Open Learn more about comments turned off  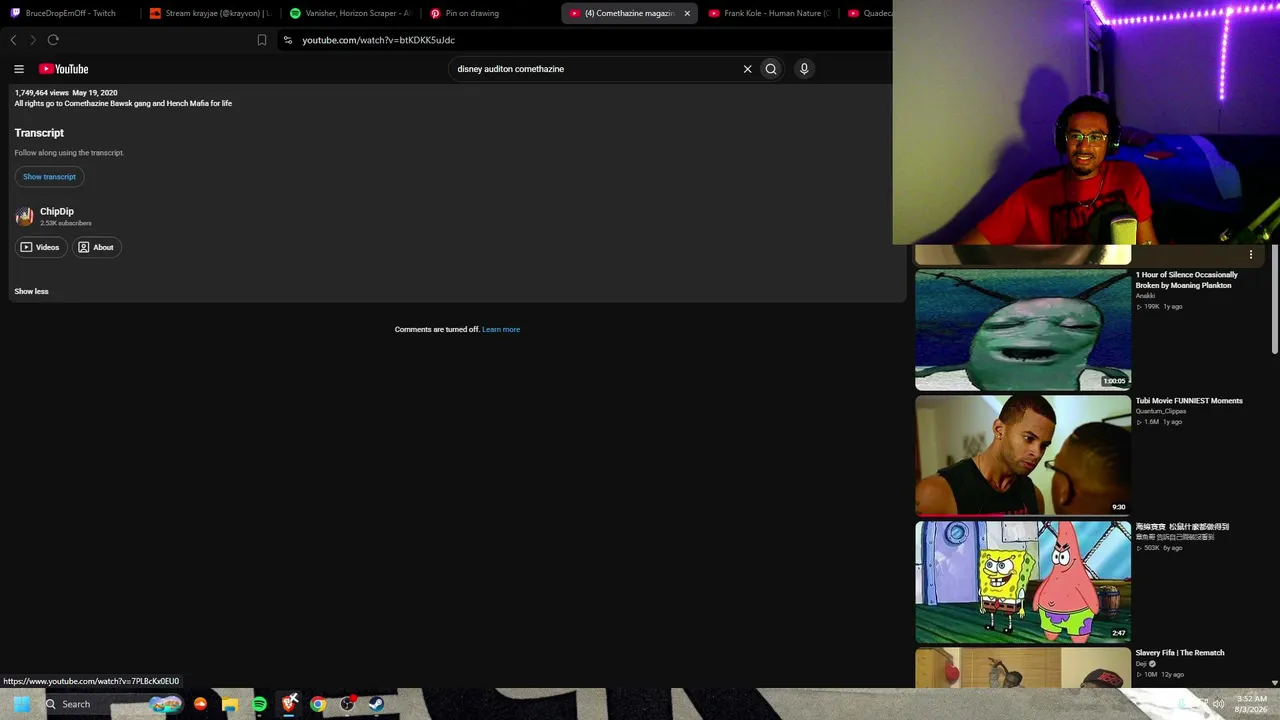click(x=501, y=329)
